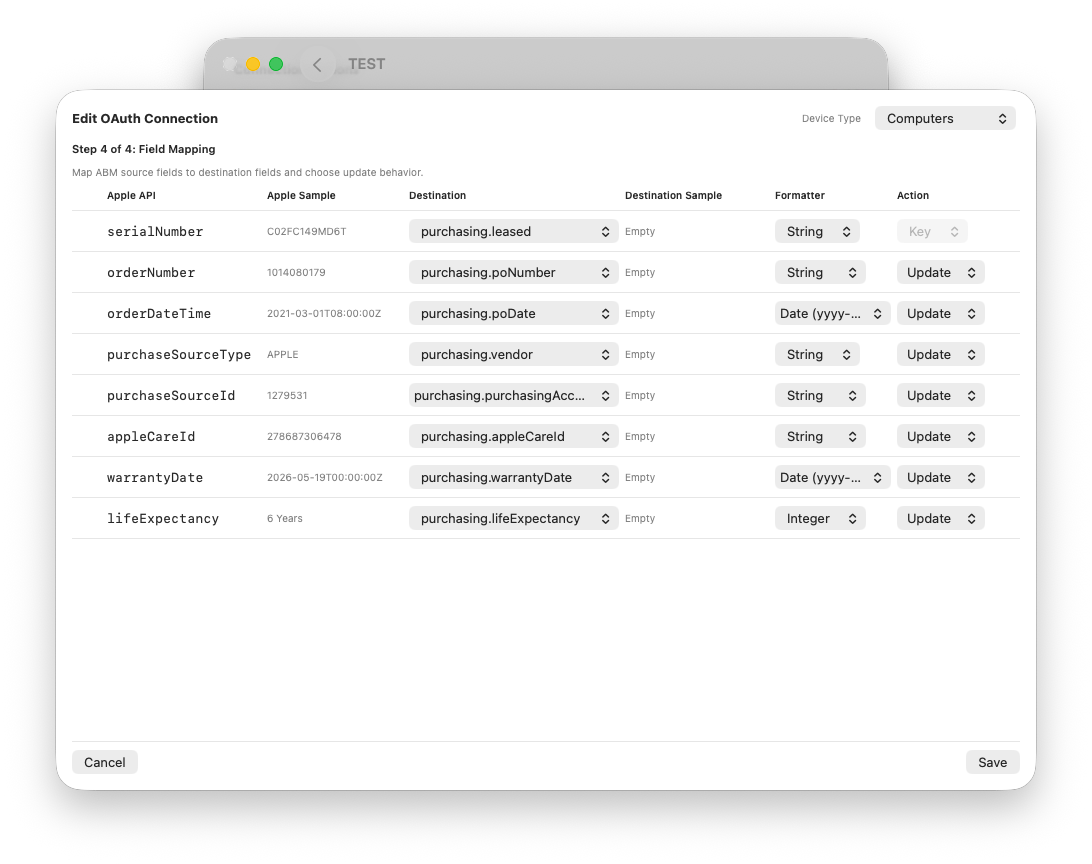Click the orderDateTime API field name

pyautogui.click(x=159, y=314)
